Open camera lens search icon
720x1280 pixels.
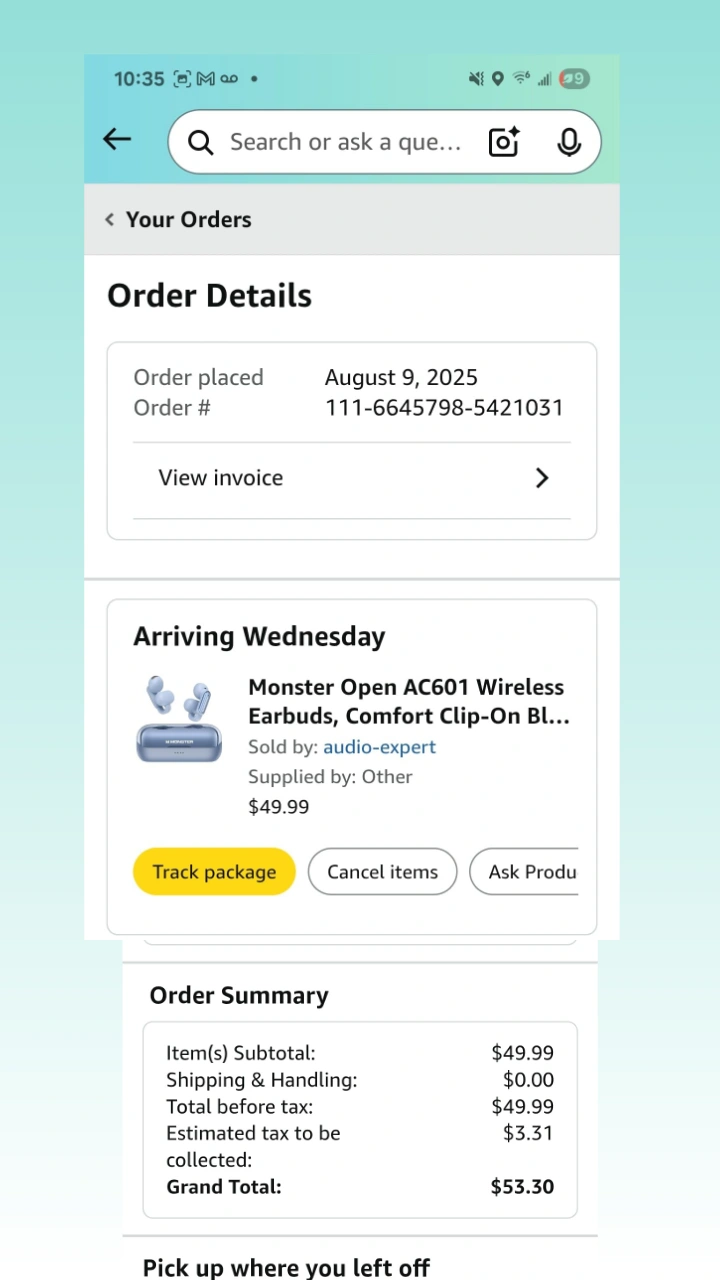point(504,142)
